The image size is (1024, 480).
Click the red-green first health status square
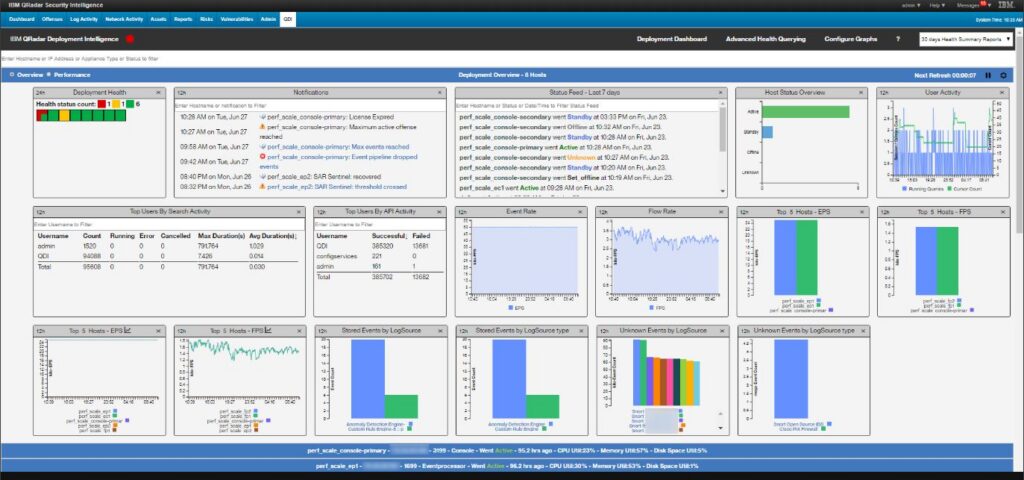(x=41, y=116)
